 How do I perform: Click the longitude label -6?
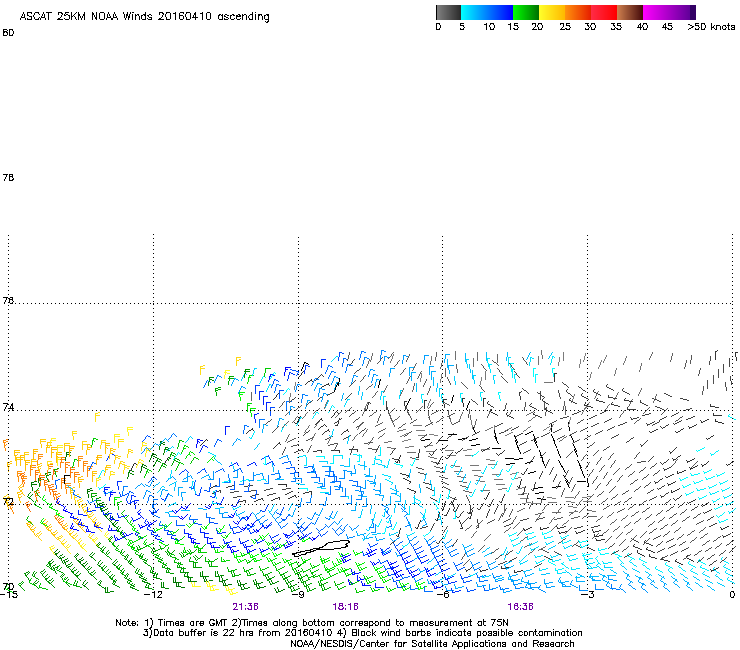coord(443,595)
